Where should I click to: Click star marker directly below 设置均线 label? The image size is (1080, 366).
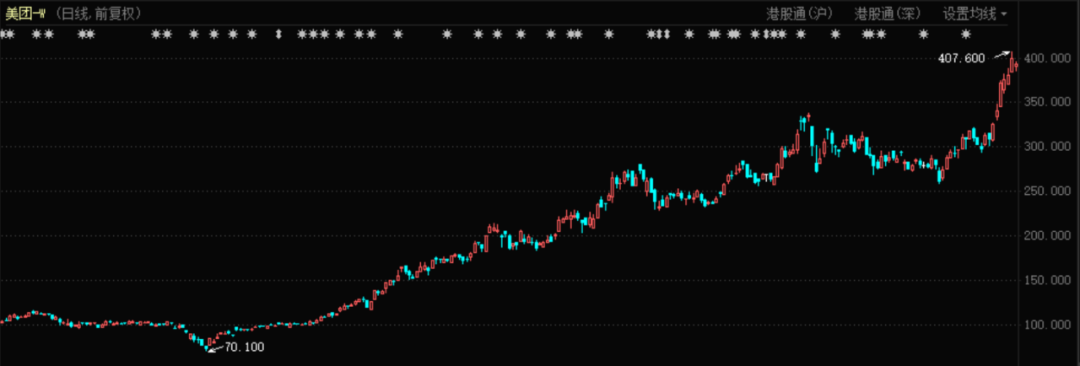point(966,34)
